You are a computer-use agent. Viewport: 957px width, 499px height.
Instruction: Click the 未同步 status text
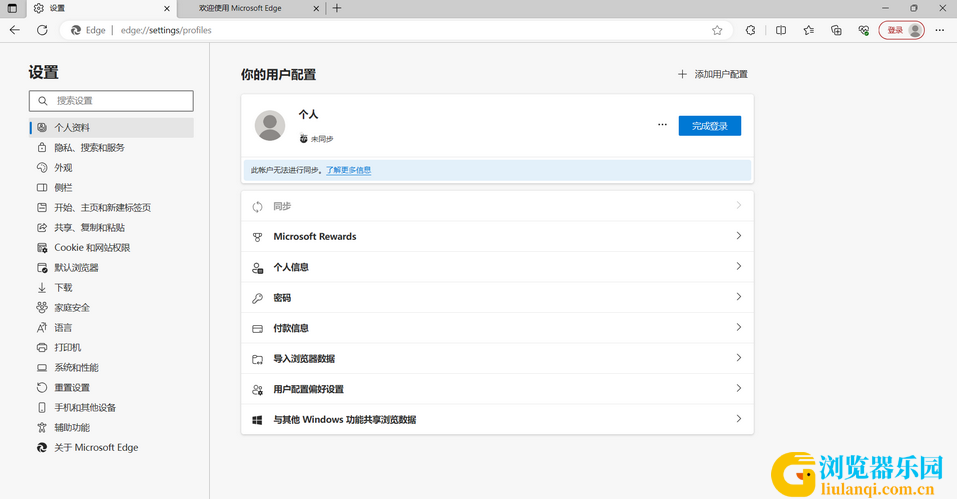point(322,139)
